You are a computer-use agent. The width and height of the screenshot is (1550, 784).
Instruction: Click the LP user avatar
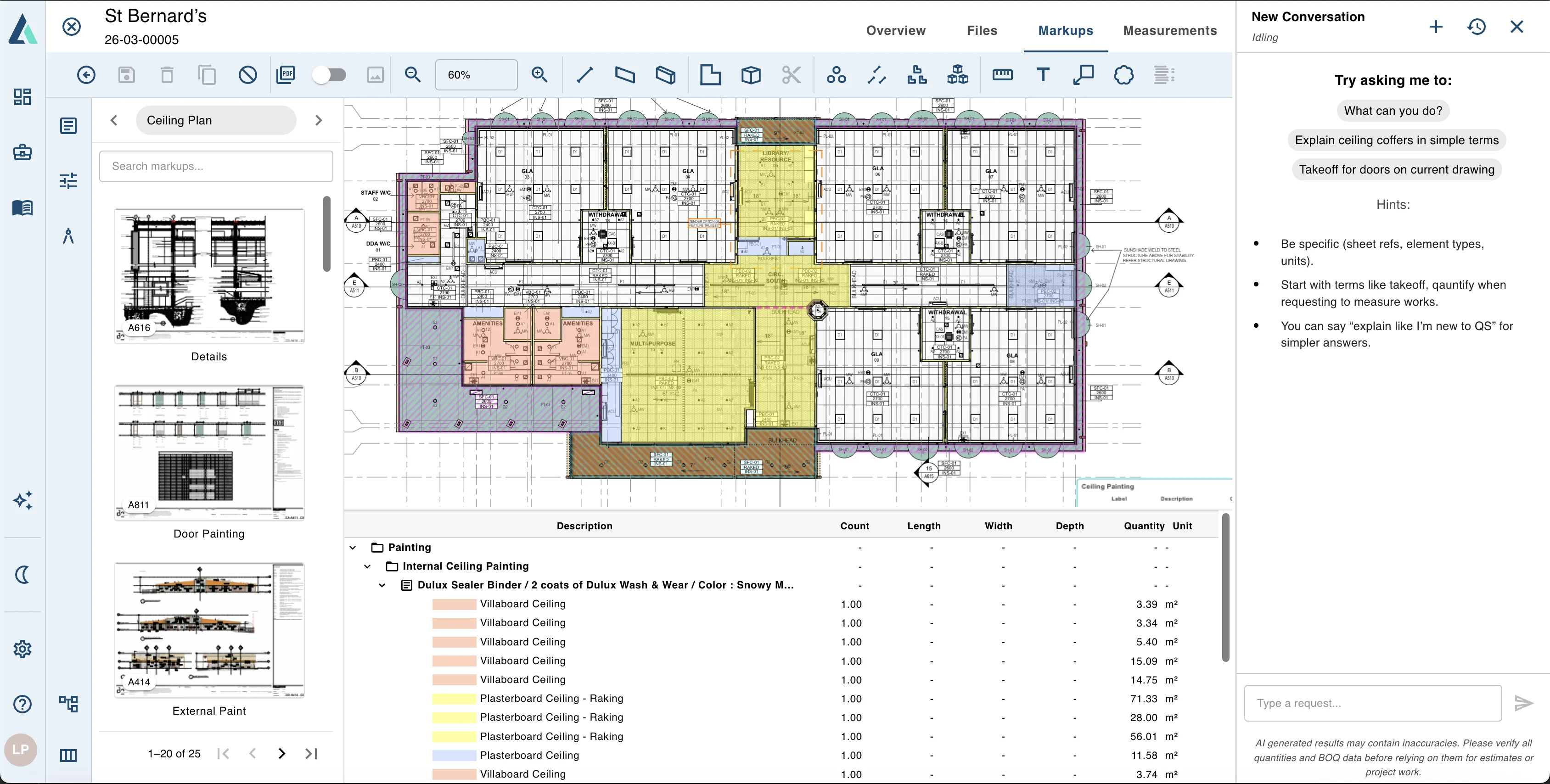click(21, 750)
